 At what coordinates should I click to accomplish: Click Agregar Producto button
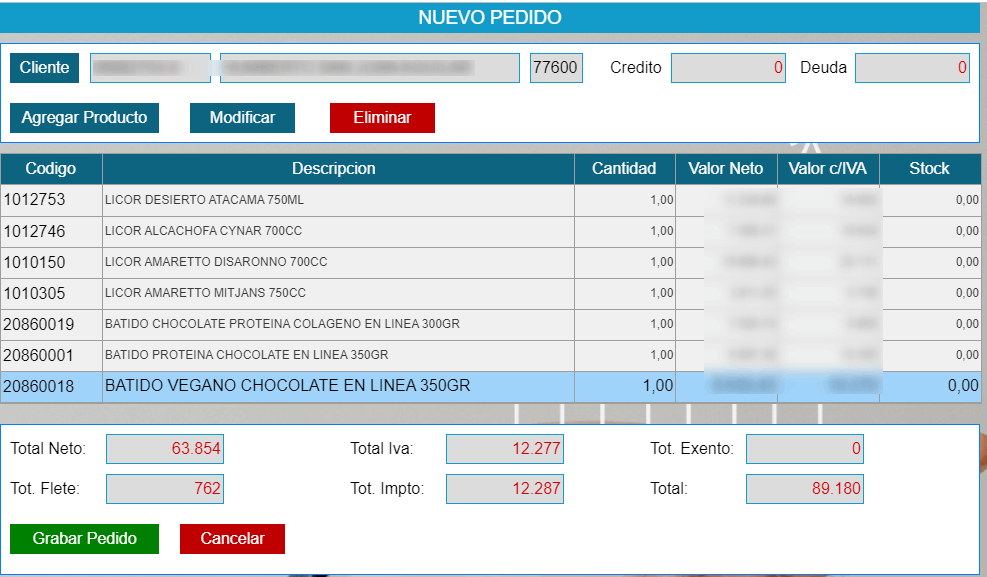(84, 118)
